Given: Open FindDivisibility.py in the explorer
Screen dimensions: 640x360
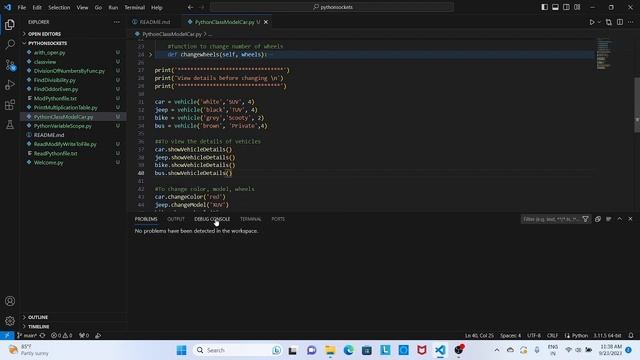Looking at the screenshot, I should click(55, 80).
